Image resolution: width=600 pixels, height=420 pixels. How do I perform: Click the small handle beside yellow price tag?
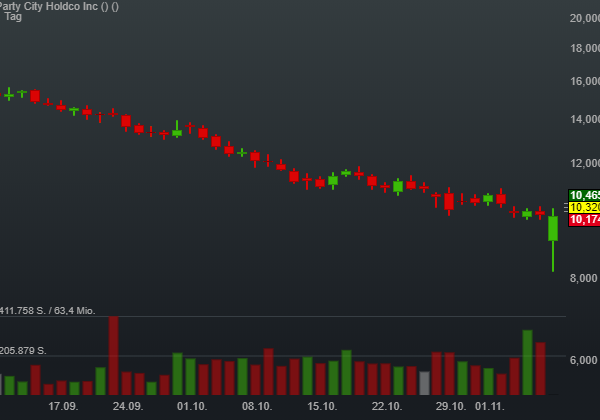(566, 208)
